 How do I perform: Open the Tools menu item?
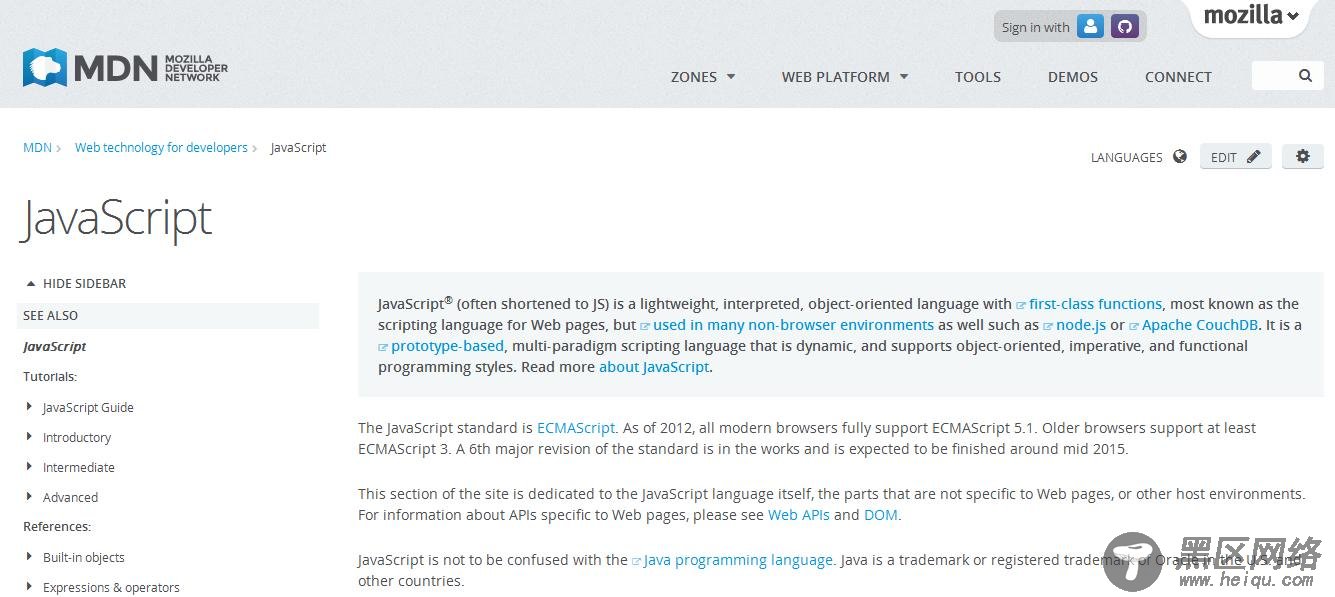pyautogui.click(x=978, y=77)
